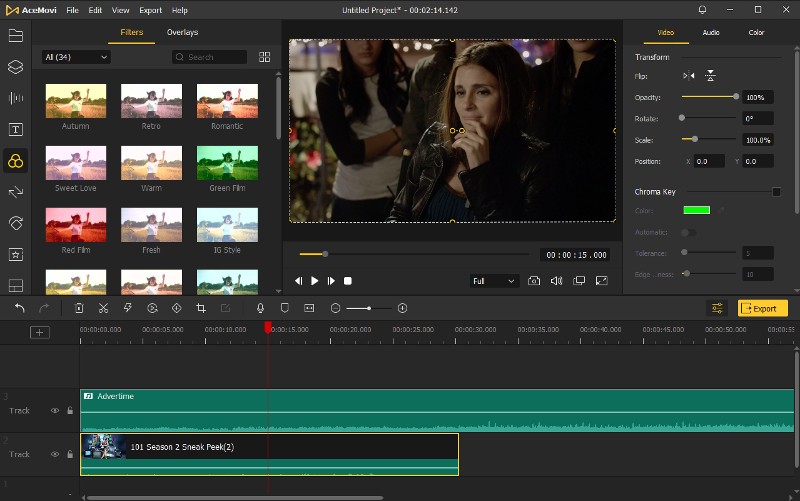This screenshot has height=501, width=800.
Task: Split the clip with scissors icon
Action: [x=104, y=308]
